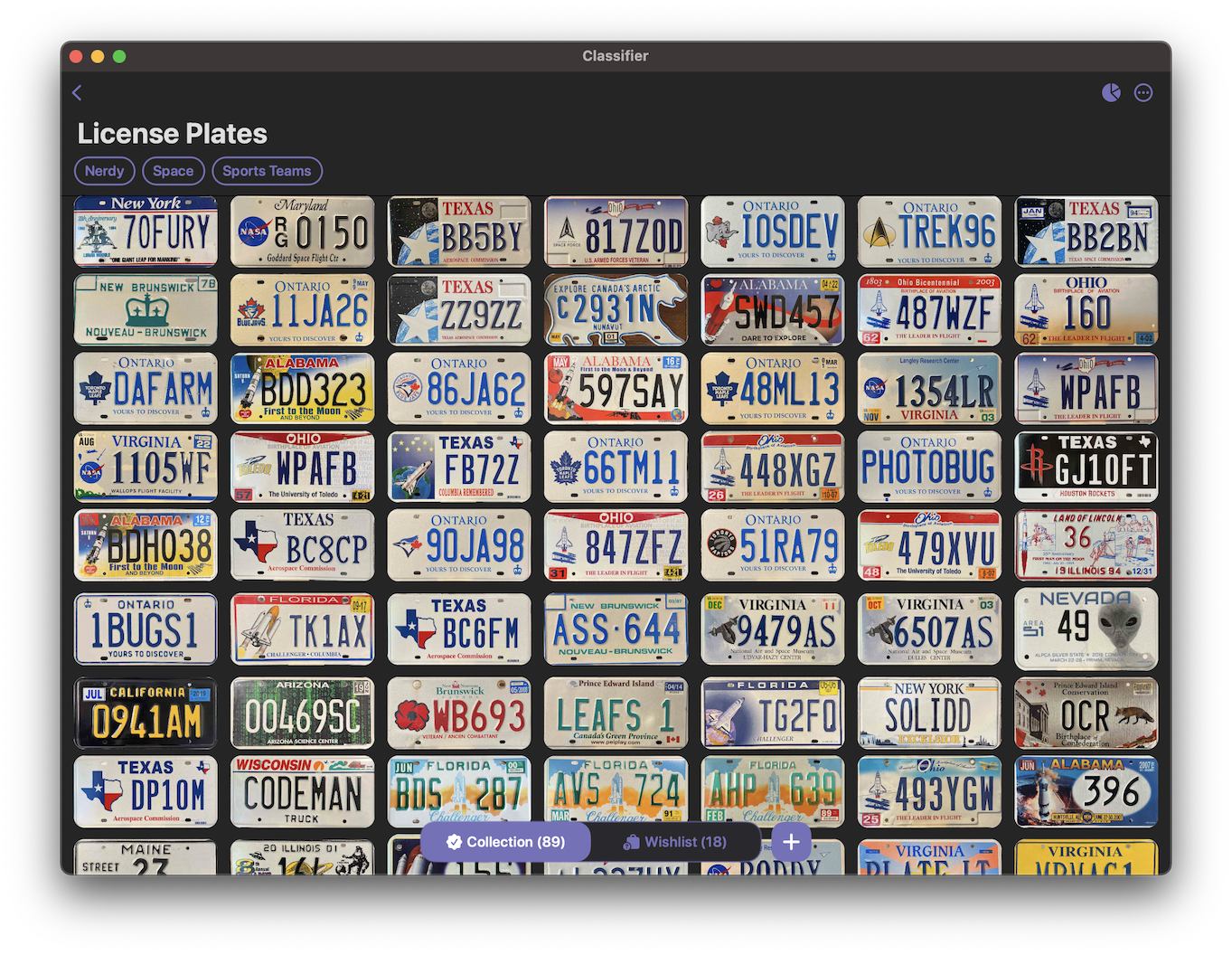The height and width of the screenshot is (955, 1232).
Task: Open the Arizona 00469SC circuit plate
Action: point(302,714)
